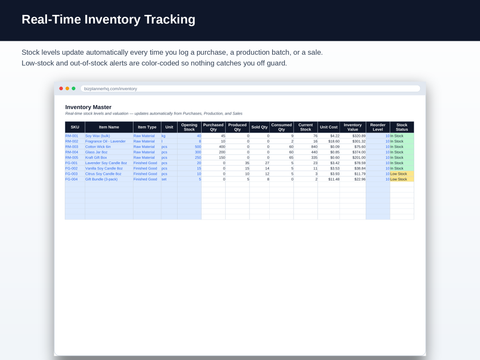Select the Unit Cost column header
480x360 pixels.
[329, 127]
